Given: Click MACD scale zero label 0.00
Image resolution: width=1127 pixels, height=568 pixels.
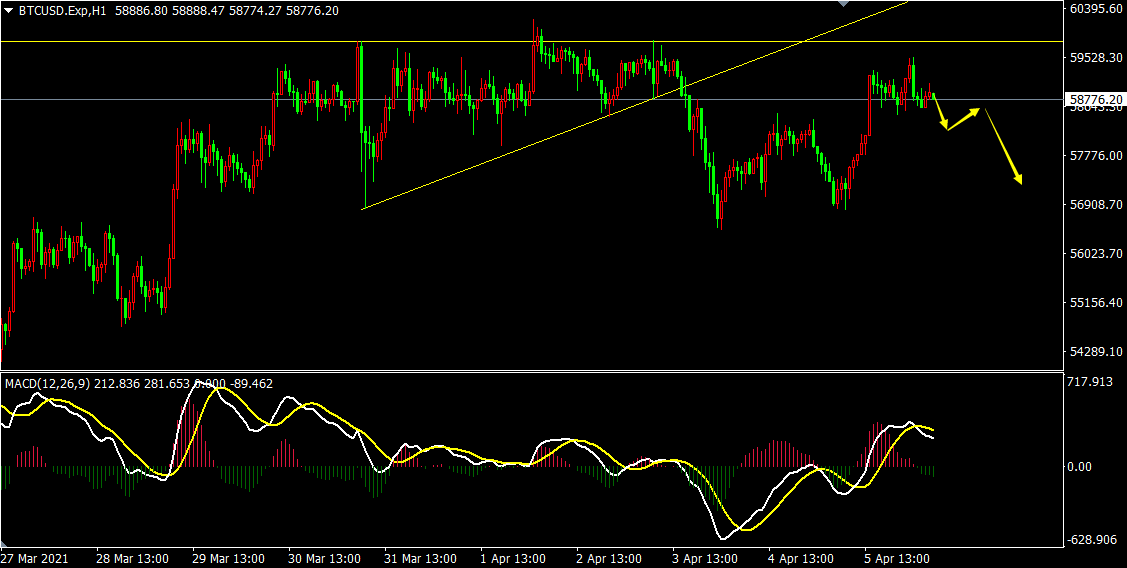Looking at the screenshot, I should [1082, 467].
